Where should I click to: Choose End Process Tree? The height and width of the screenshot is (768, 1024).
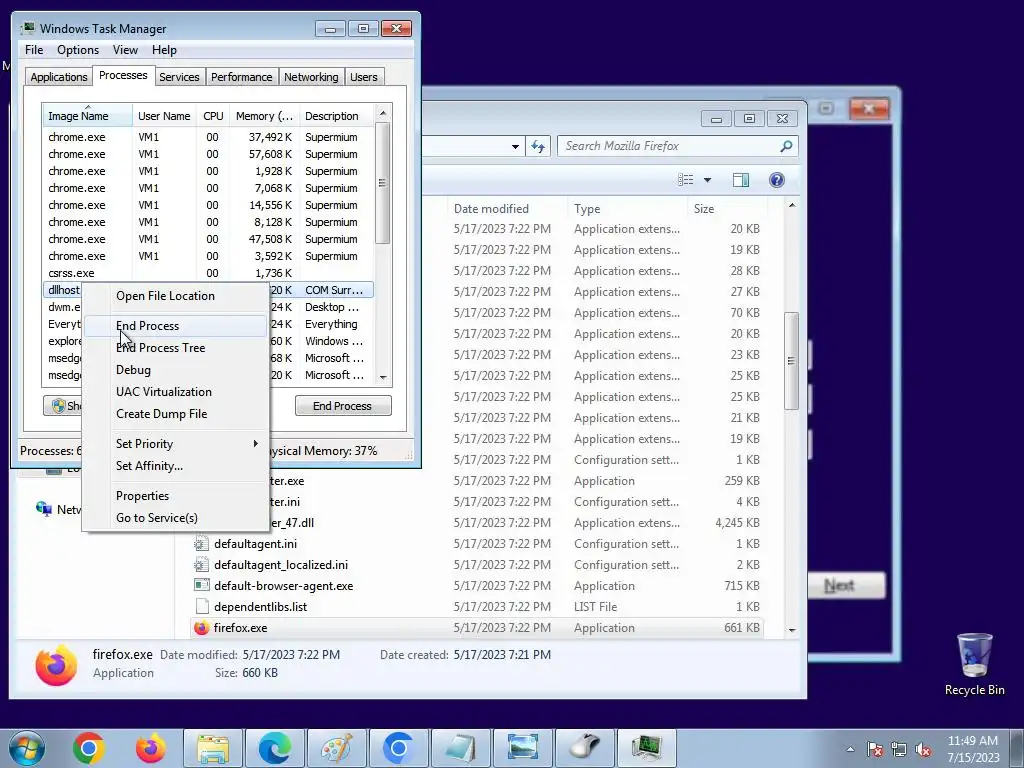[176, 348]
